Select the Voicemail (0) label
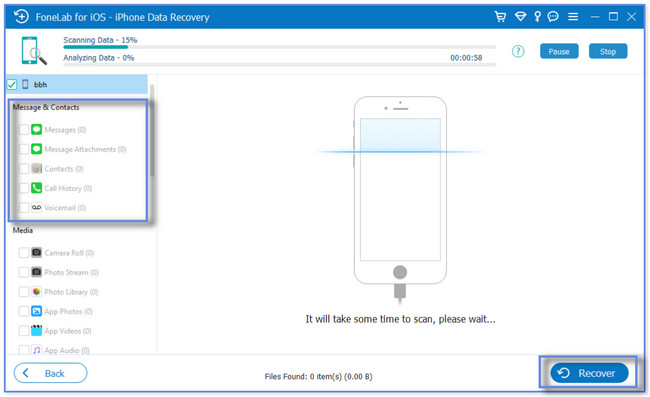 pyautogui.click(x=65, y=208)
